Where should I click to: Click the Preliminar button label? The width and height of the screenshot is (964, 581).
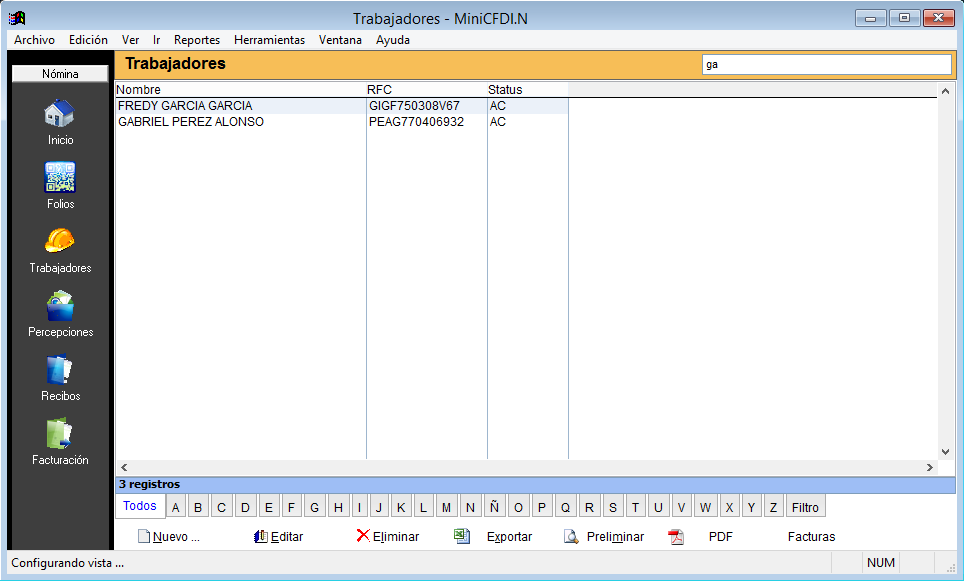point(615,537)
